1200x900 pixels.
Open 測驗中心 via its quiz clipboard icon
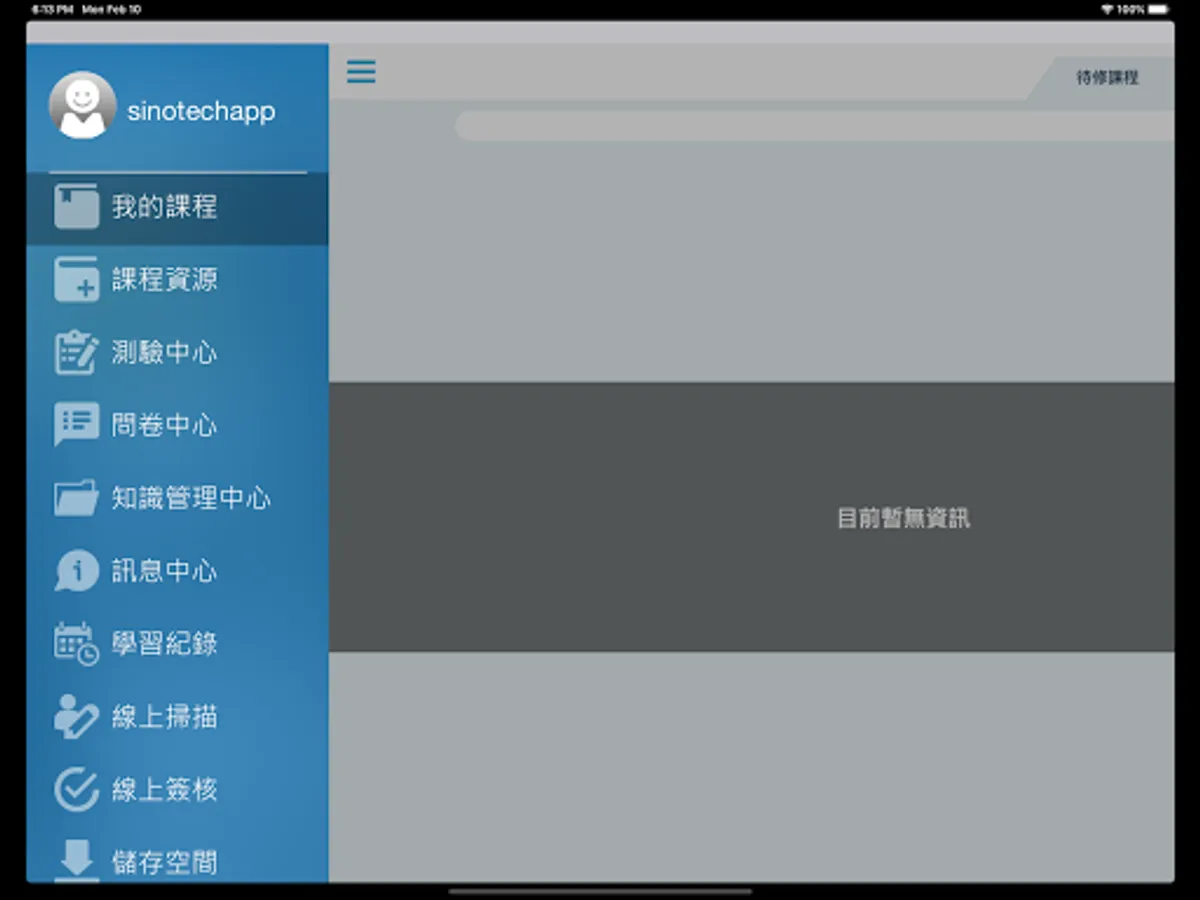point(76,352)
